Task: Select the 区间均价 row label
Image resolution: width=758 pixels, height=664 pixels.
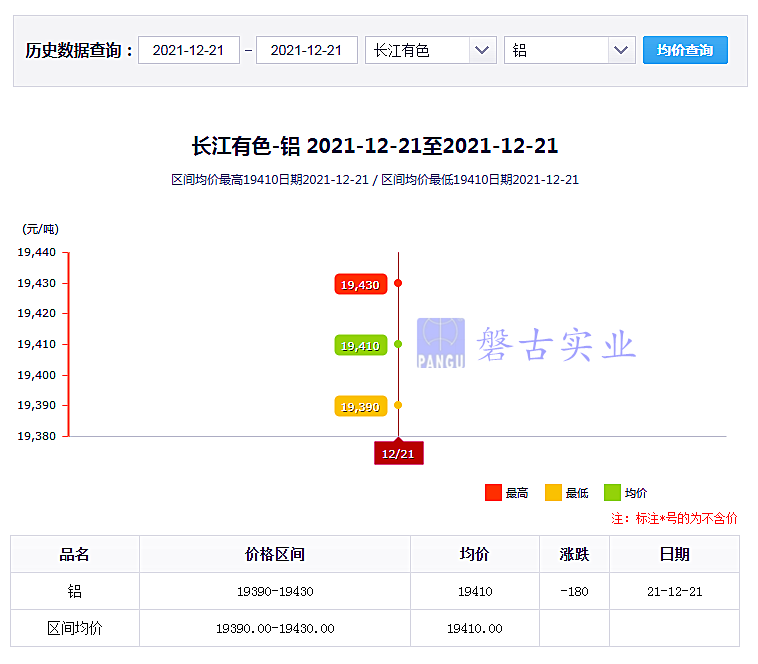Action: click(74, 628)
